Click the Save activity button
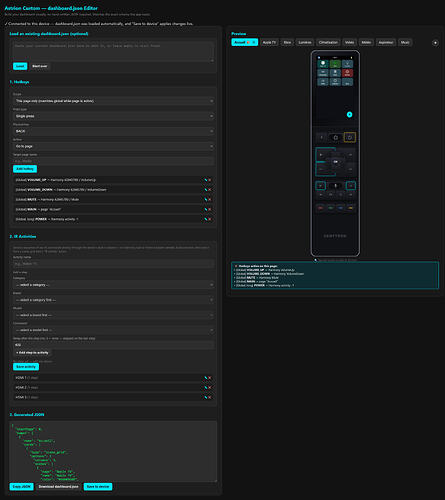Screen dimensions: 445x500 tap(26, 367)
